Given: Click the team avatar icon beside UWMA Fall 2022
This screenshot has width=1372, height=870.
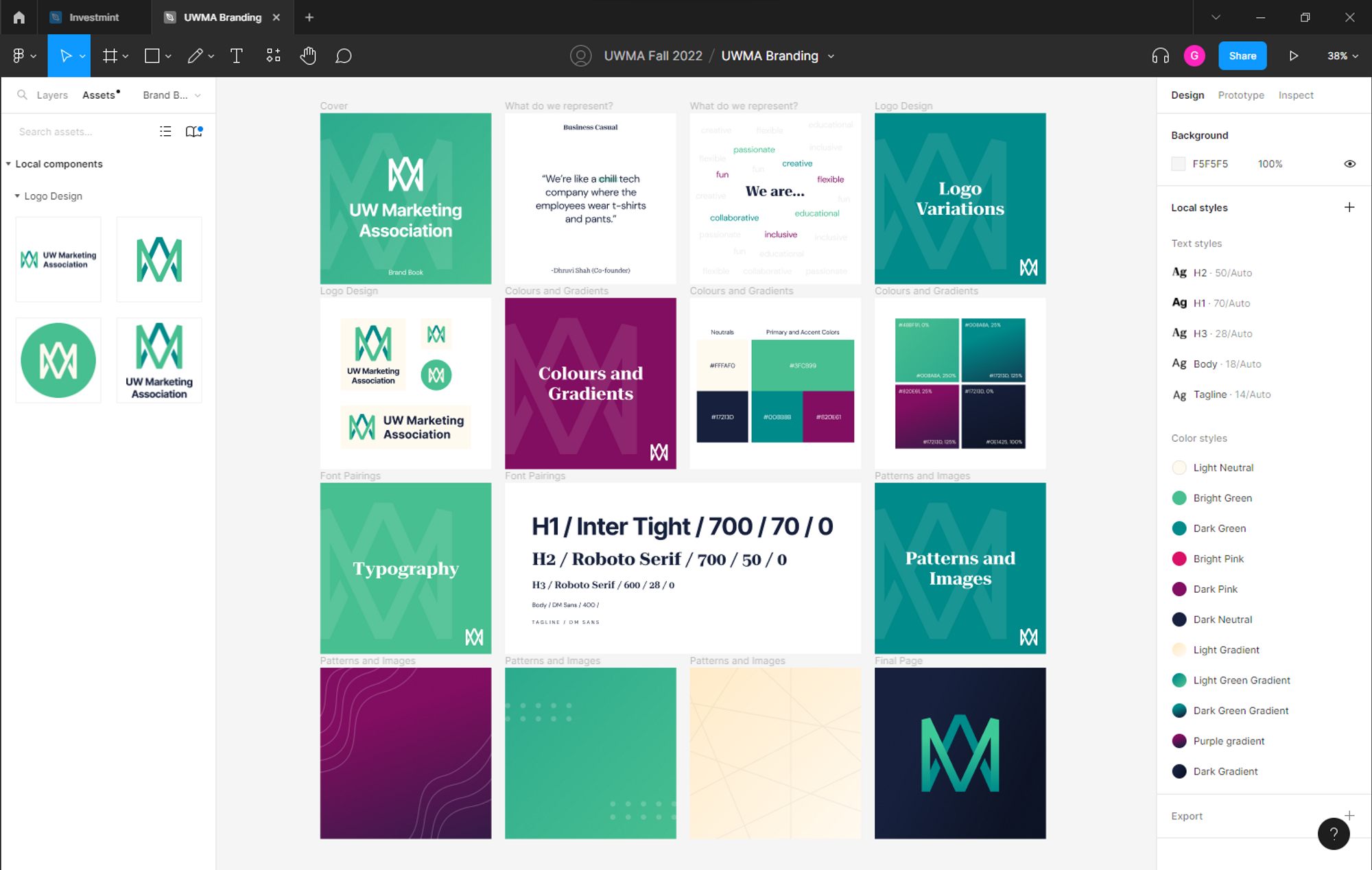Looking at the screenshot, I should [x=581, y=56].
